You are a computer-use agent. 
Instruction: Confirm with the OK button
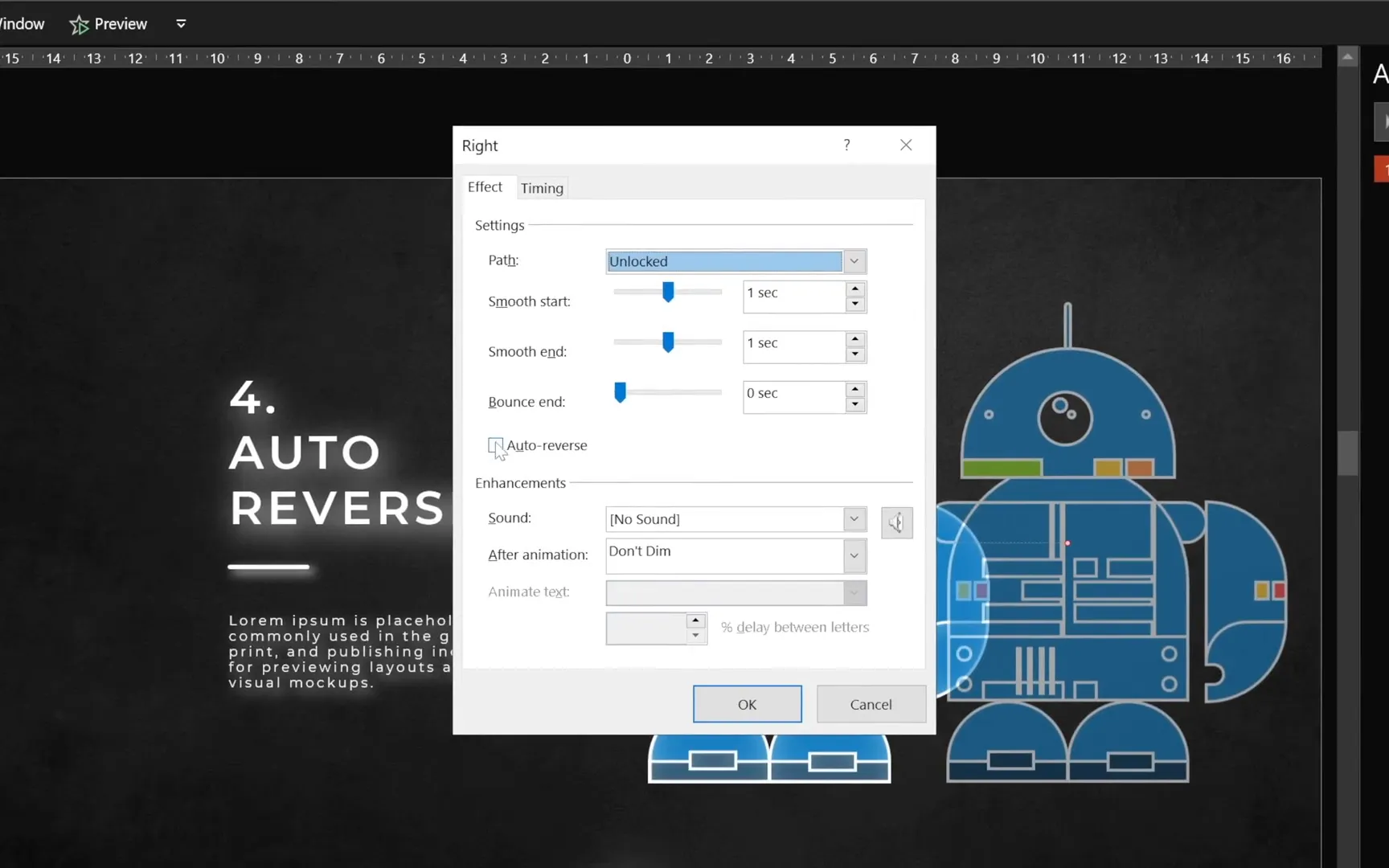tap(747, 704)
